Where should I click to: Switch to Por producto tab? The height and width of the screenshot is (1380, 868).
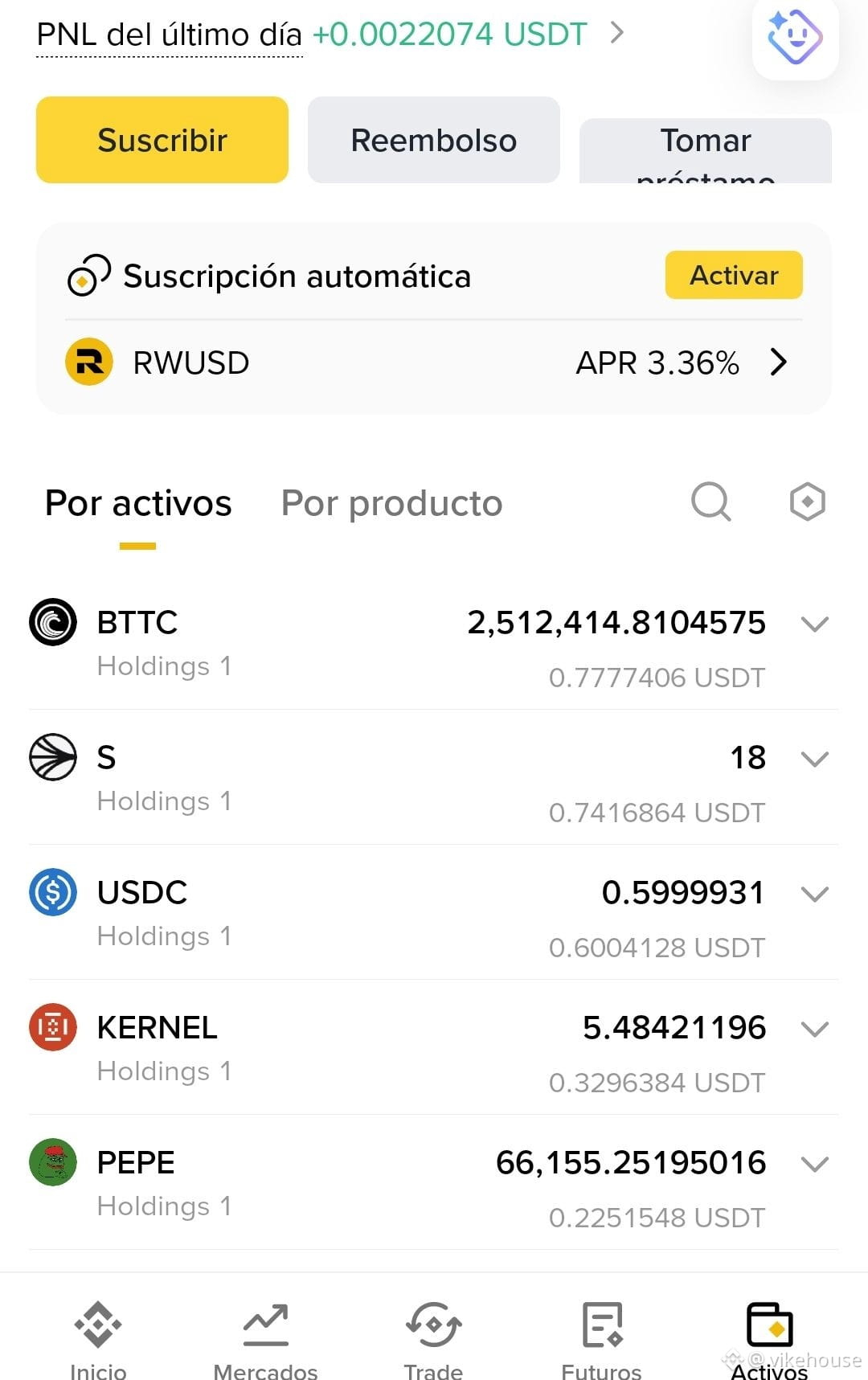click(x=392, y=503)
